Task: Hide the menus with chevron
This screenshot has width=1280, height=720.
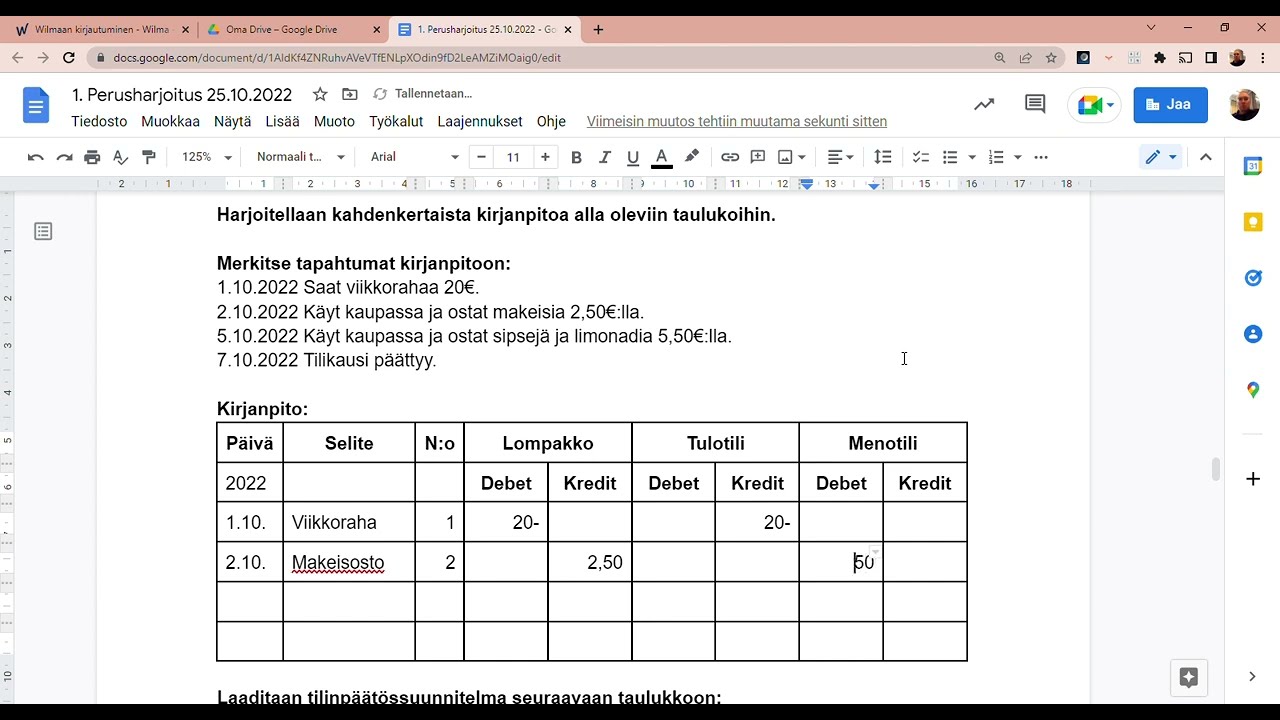Action: (x=1206, y=157)
